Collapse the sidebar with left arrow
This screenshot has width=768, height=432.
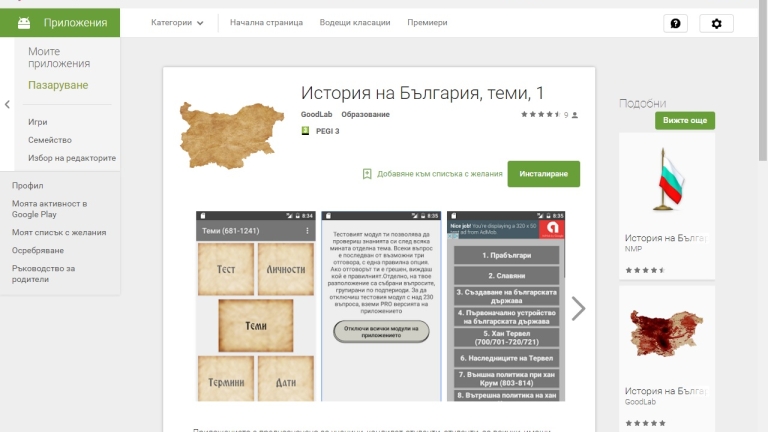pyautogui.click(x=7, y=104)
